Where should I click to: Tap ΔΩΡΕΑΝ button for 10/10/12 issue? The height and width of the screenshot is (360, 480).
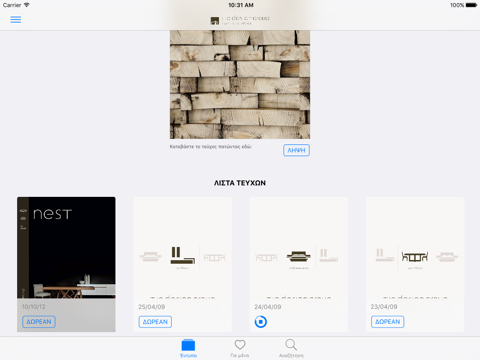[x=39, y=322]
